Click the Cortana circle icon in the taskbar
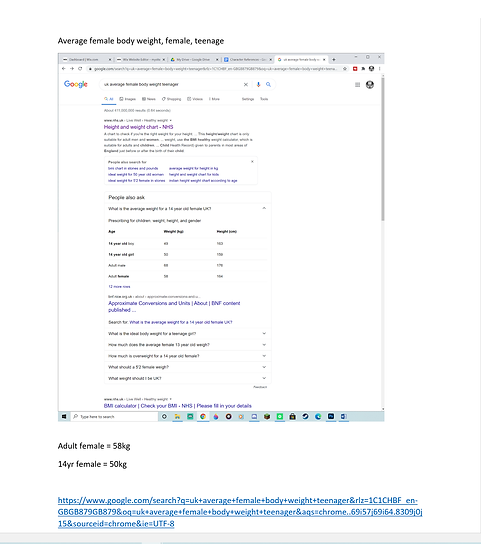This screenshot has height=544, width=481. (164, 416)
